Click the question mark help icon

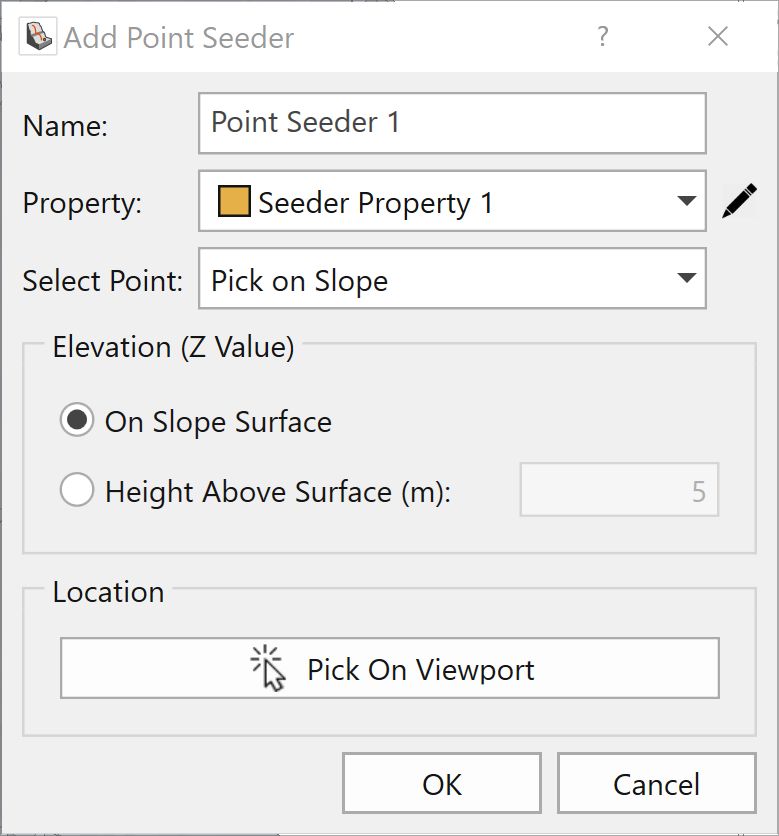(x=602, y=37)
